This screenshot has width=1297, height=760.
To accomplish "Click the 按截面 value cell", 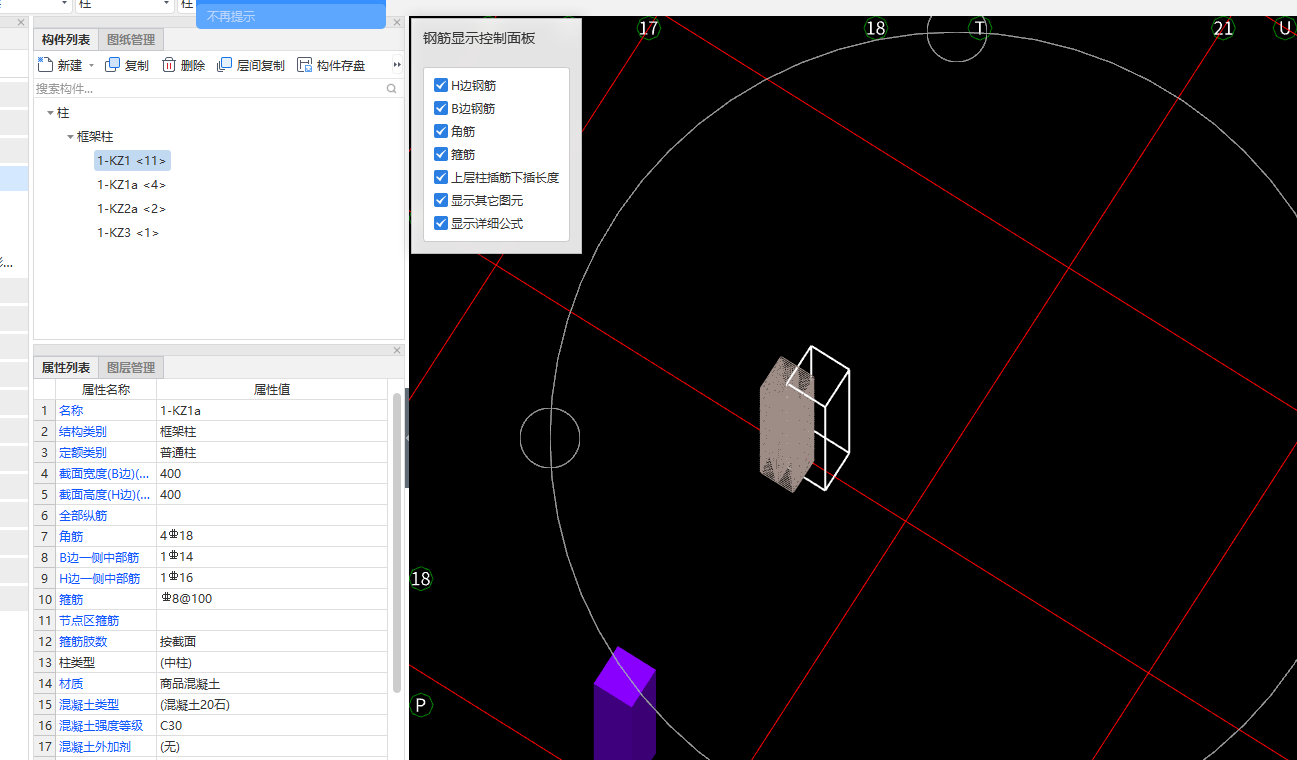I will pos(272,642).
